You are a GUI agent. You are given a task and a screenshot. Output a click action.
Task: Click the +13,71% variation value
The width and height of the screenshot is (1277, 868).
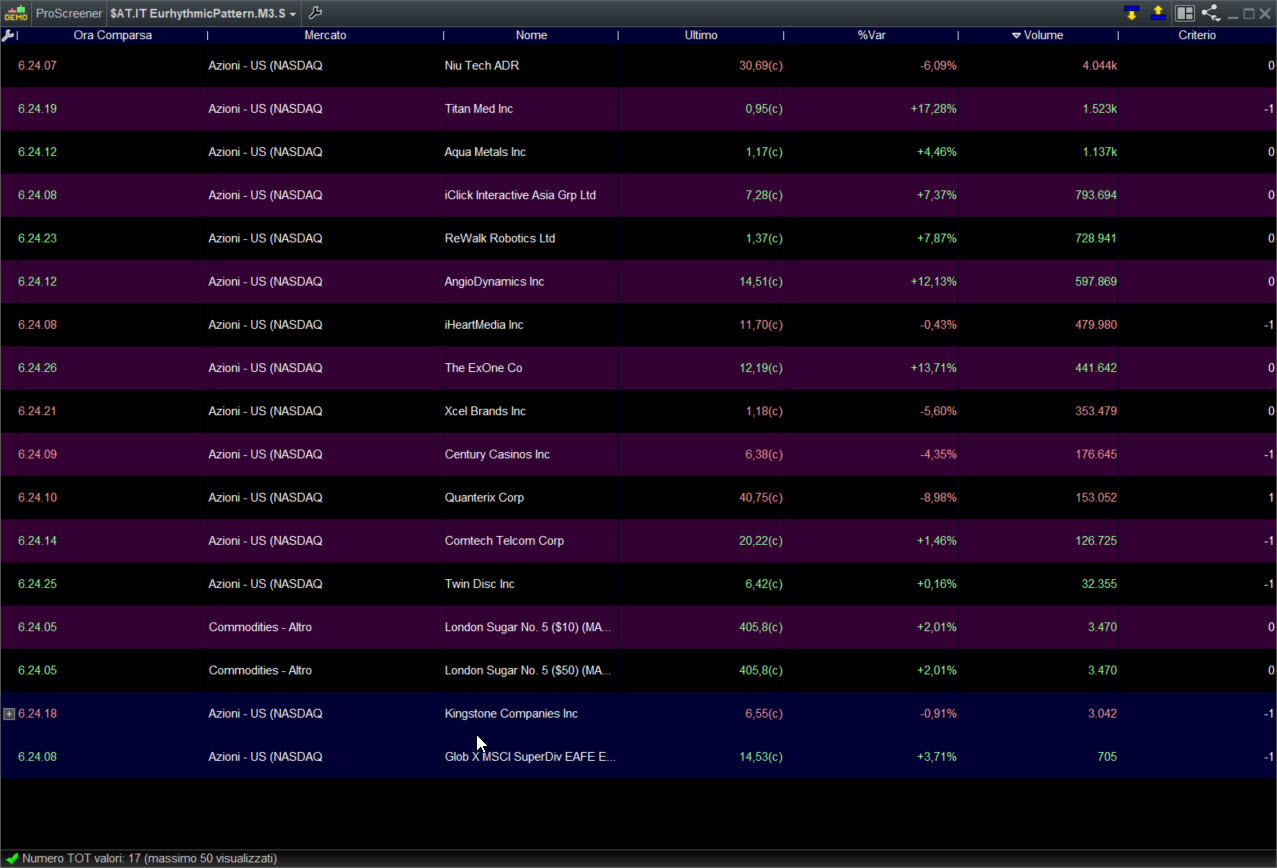coord(933,367)
